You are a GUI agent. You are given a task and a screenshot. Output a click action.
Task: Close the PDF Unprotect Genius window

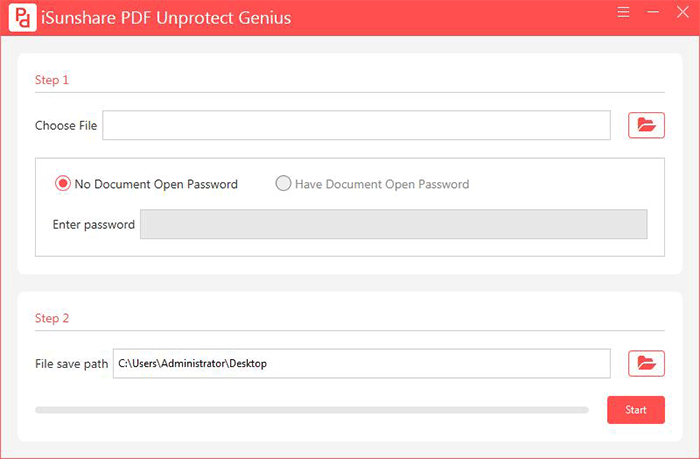point(683,12)
